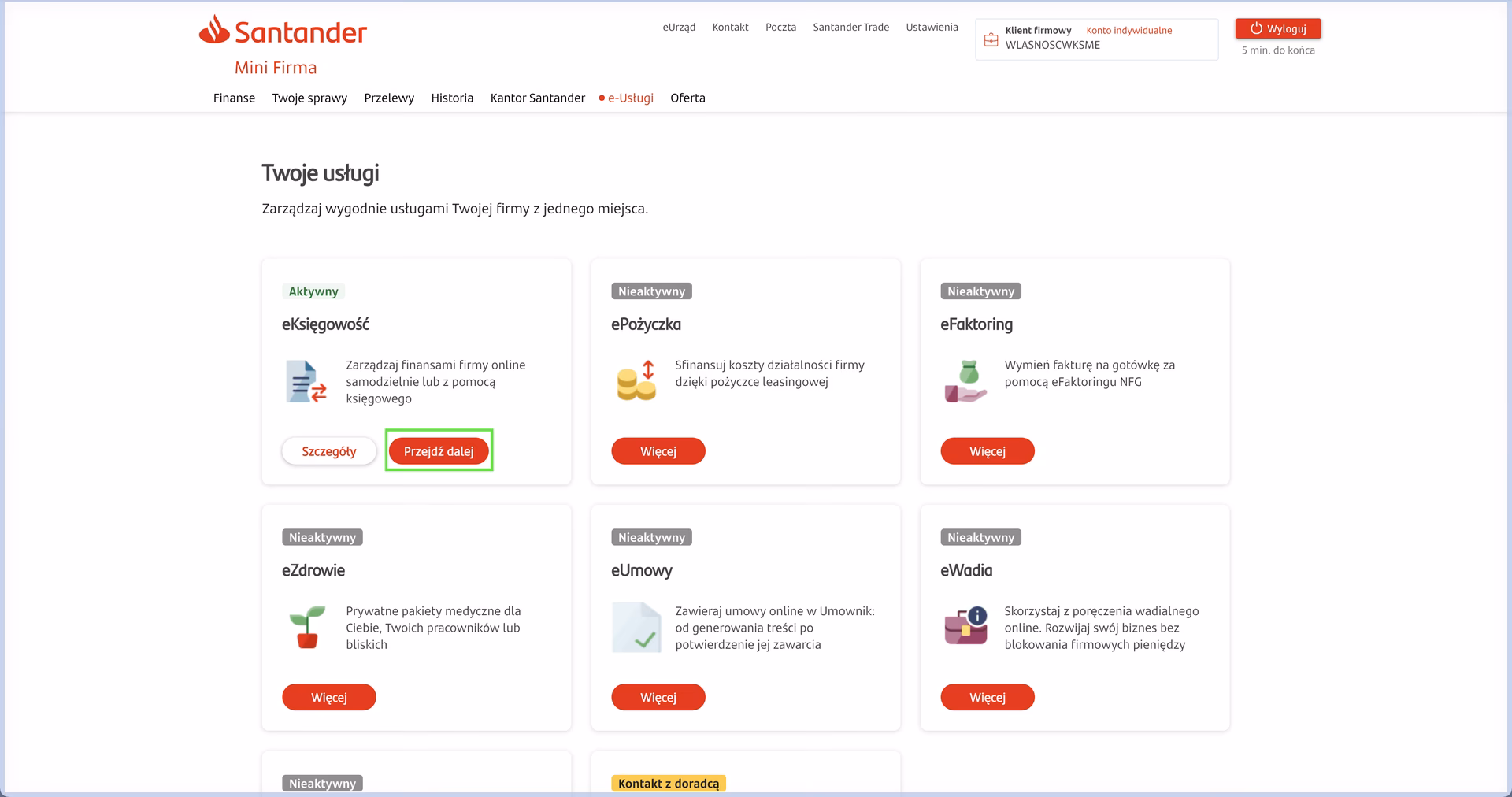The width and height of the screenshot is (1512, 797).
Task: Go to the Historia section
Action: click(452, 98)
